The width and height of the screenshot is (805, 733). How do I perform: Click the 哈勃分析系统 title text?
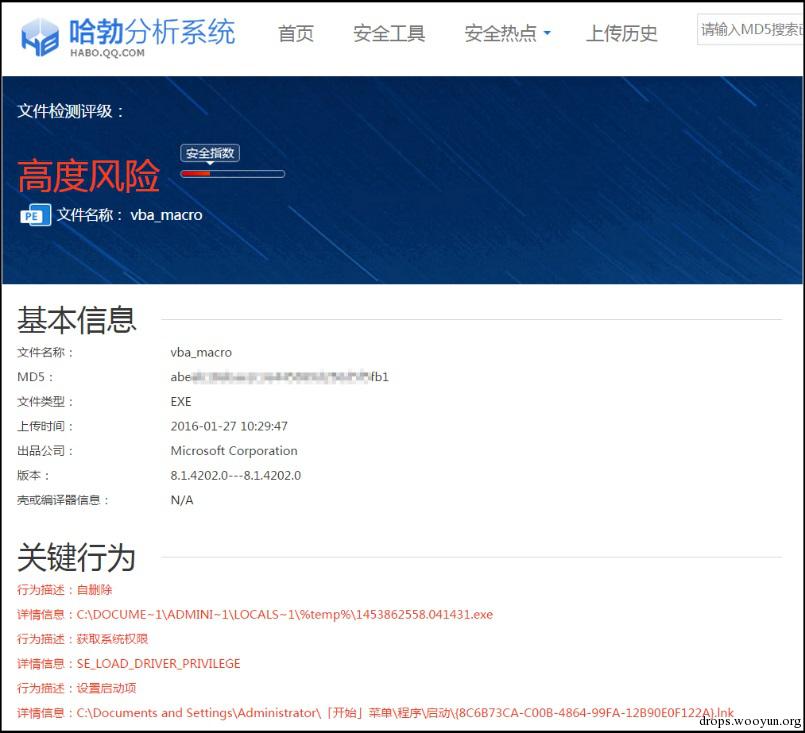(153, 31)
